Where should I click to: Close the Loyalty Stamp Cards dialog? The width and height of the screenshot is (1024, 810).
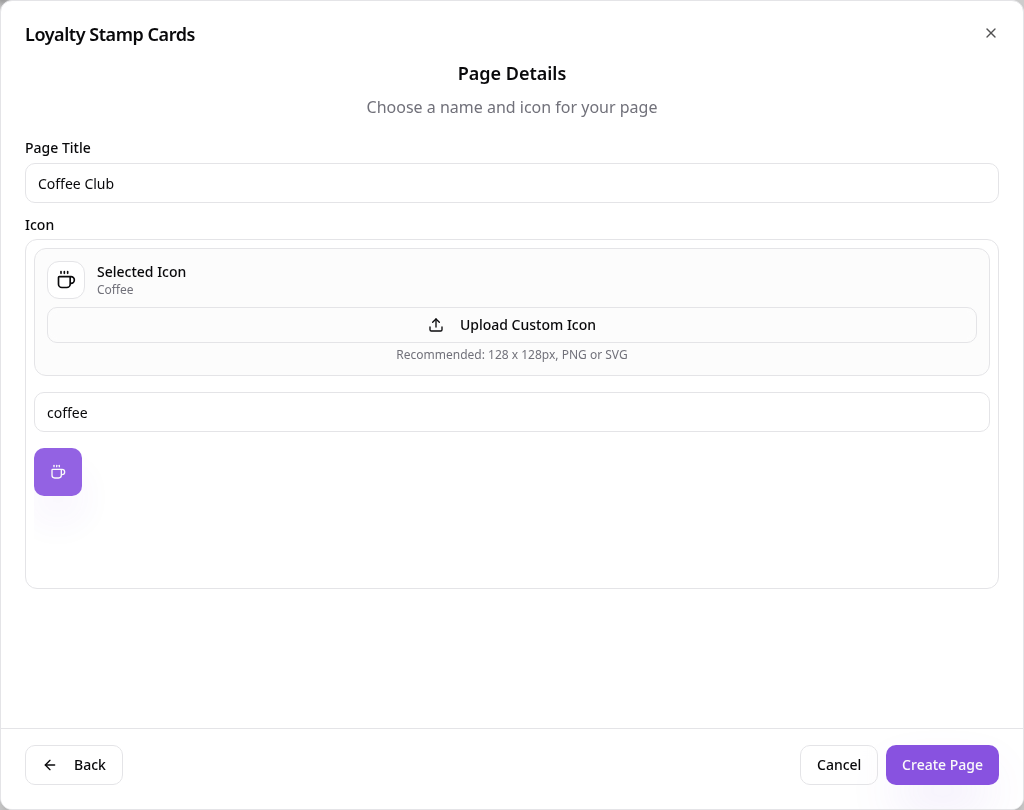coord(991,33)
